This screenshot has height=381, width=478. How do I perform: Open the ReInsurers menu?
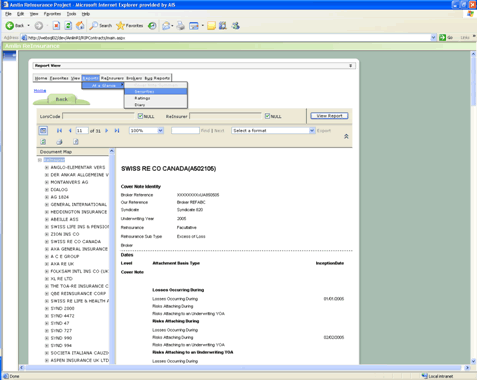(x=112, y=78)
